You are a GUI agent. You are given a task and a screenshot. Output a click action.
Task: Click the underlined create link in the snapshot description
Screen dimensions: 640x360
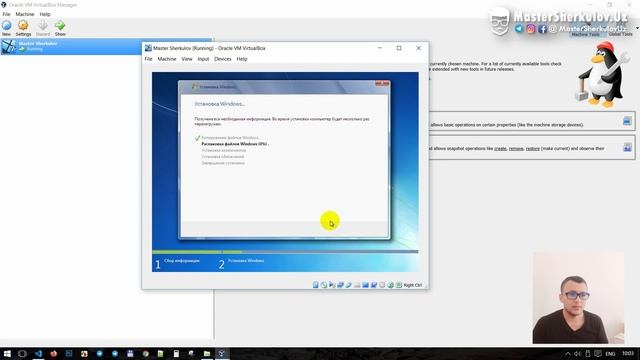click(500, 149)
